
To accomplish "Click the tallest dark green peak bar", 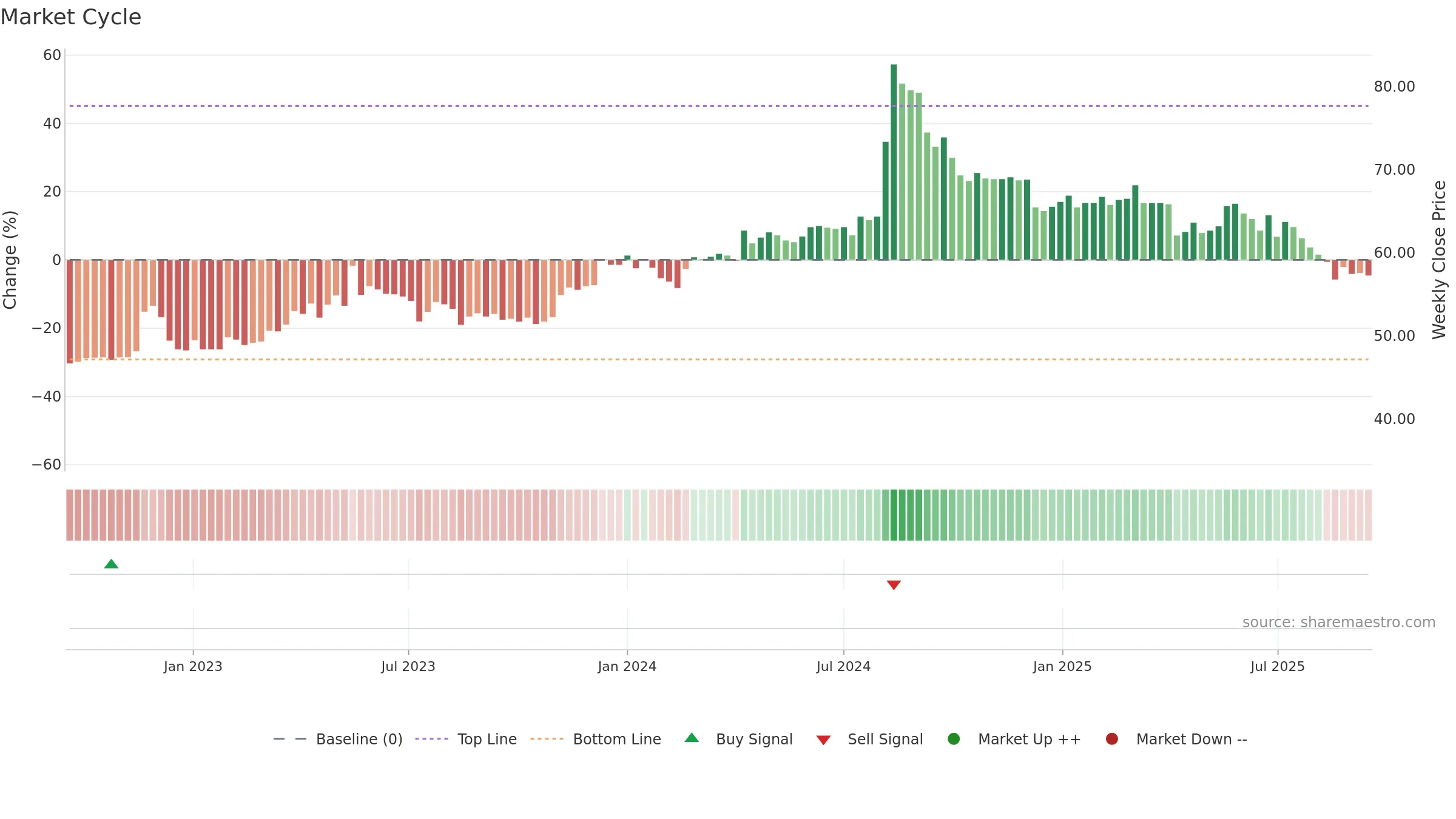I will click(x=894, y=162).
